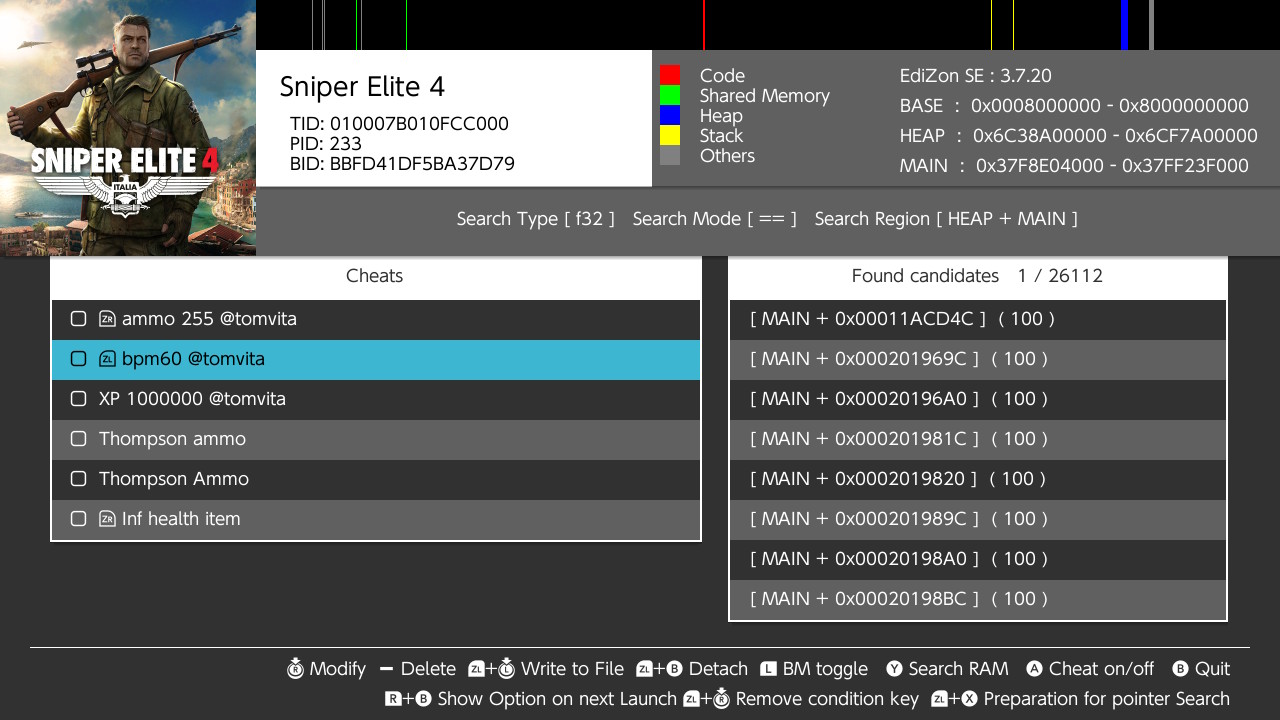Select candidate MAIN + 0x0002019820

click(x=978, y=479)
